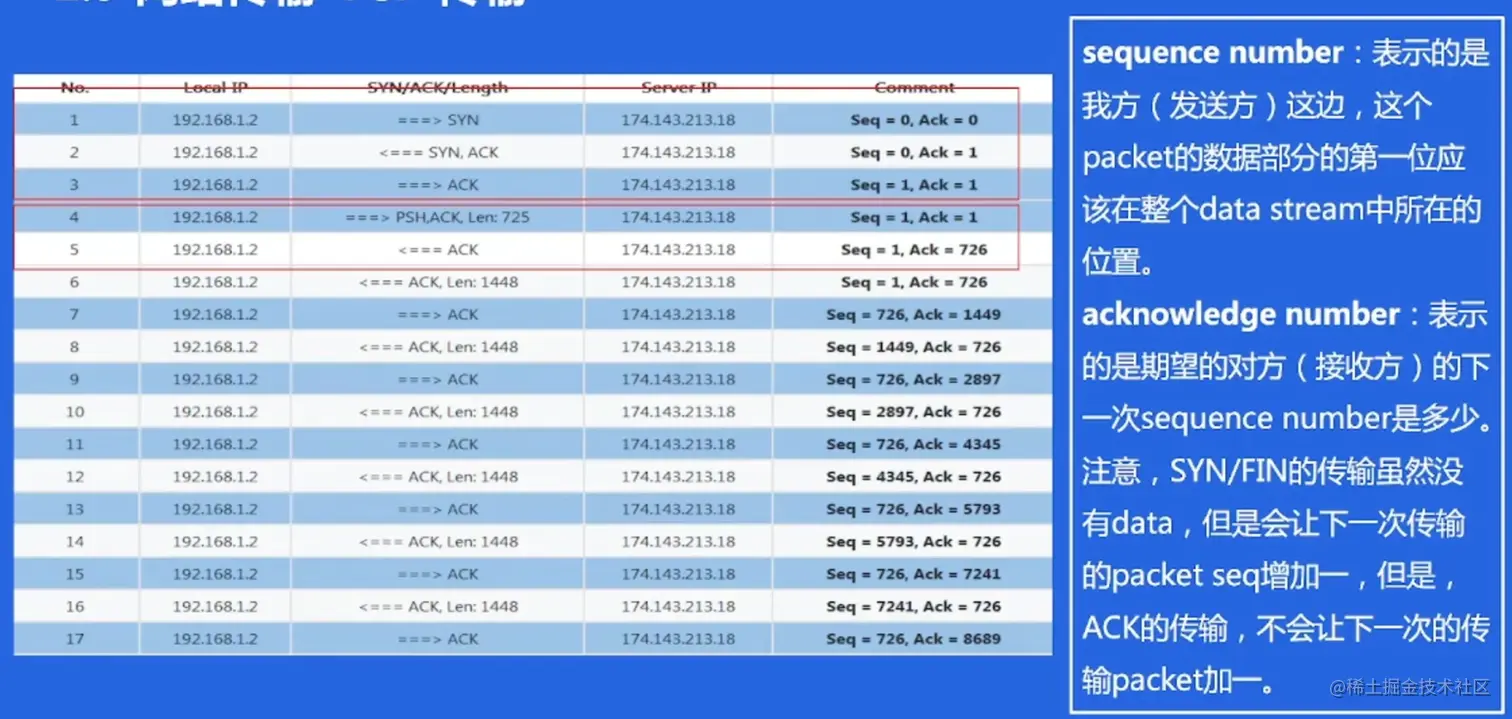The image size is (1512, 719).
Task: Click "<=== ACK, Len: 1448" in row 6
Action: coord(438,282)
